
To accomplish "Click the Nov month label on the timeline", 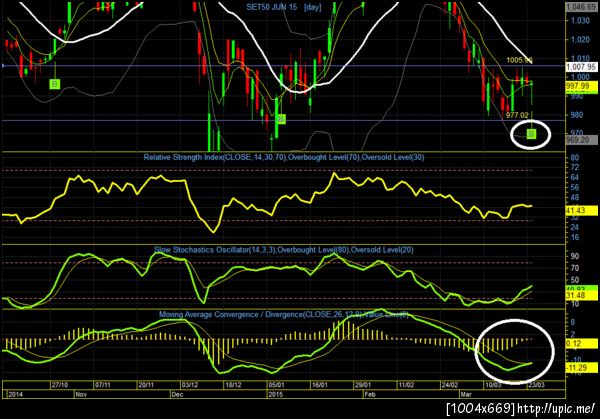I will point(81,394).
